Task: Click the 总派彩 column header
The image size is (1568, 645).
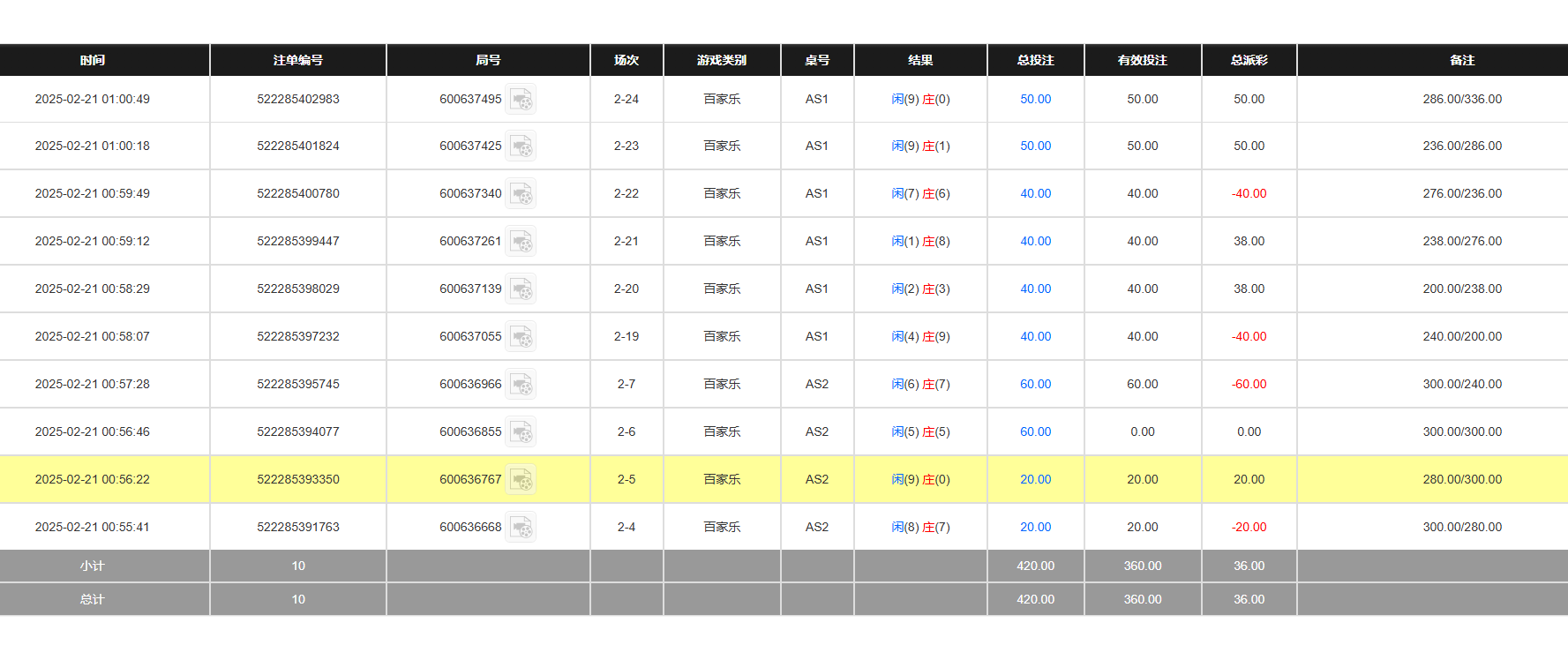Action: click(x=1249, y=60)
